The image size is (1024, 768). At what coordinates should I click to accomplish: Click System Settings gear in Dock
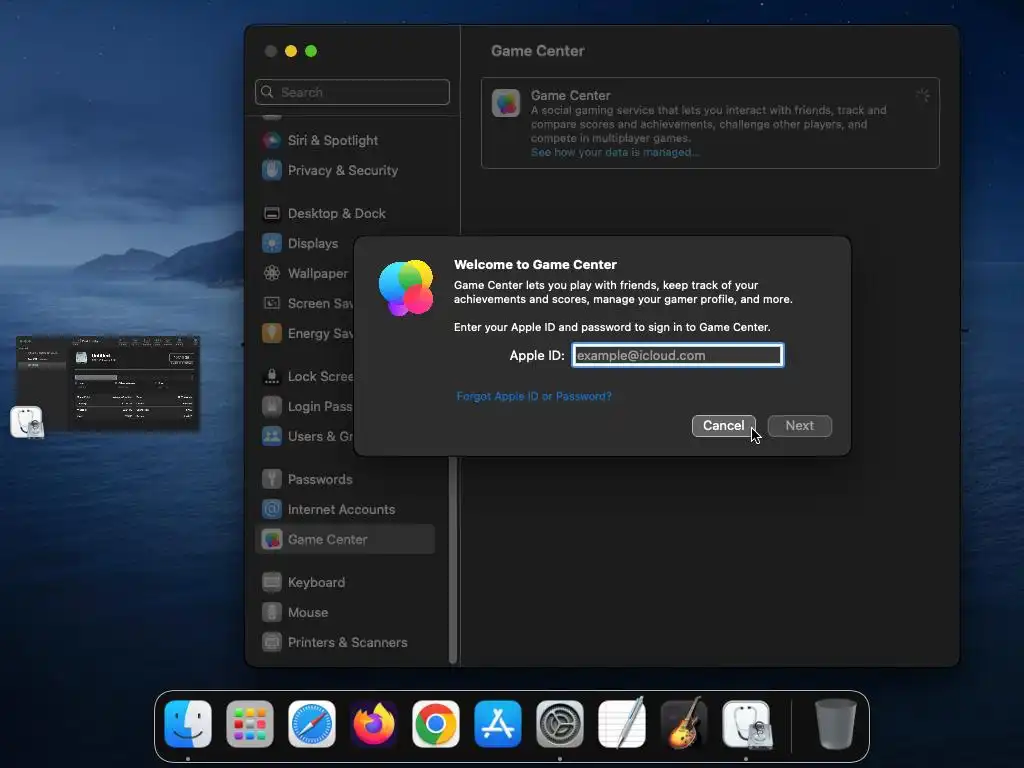560,724
